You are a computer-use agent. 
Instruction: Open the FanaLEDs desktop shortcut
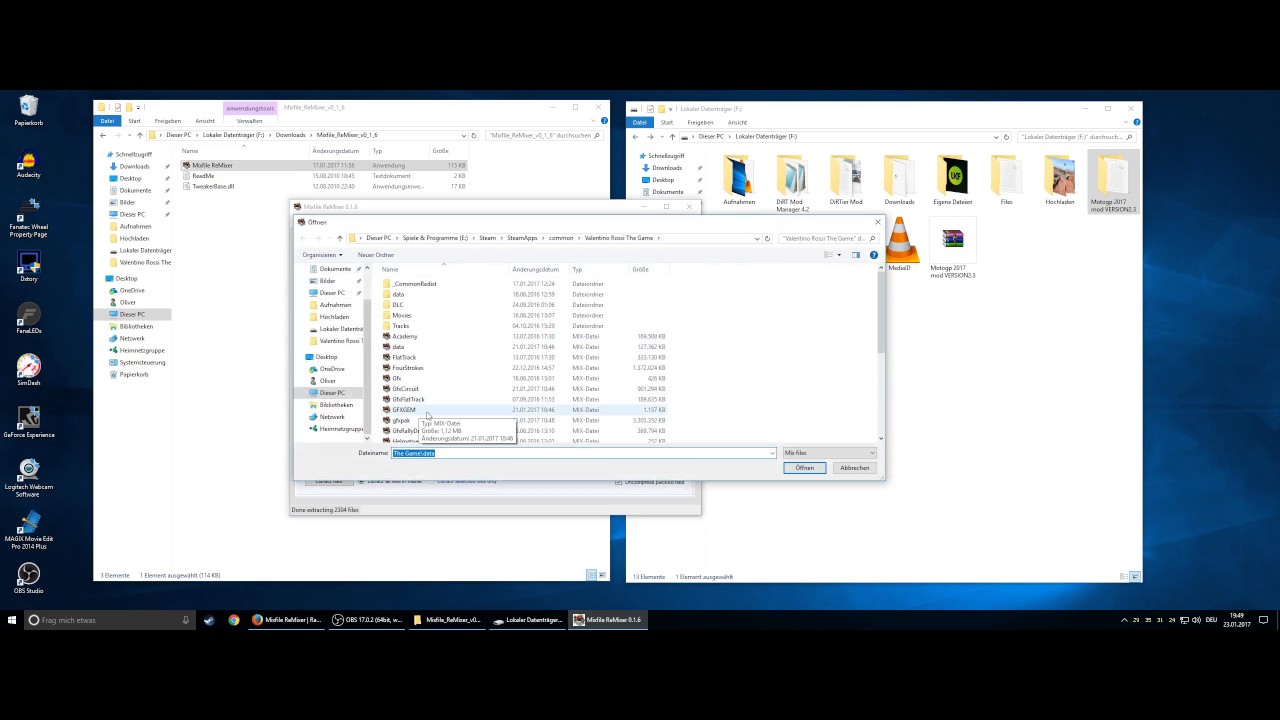pyautogui.click(x=29, y=320)
